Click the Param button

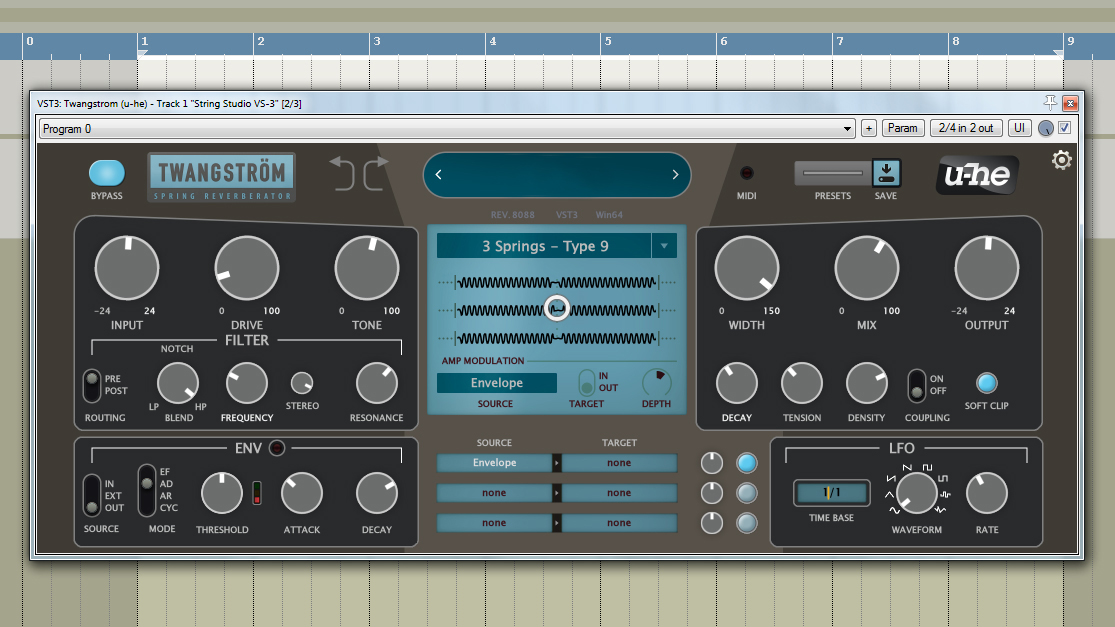click(x=902, y=128)
